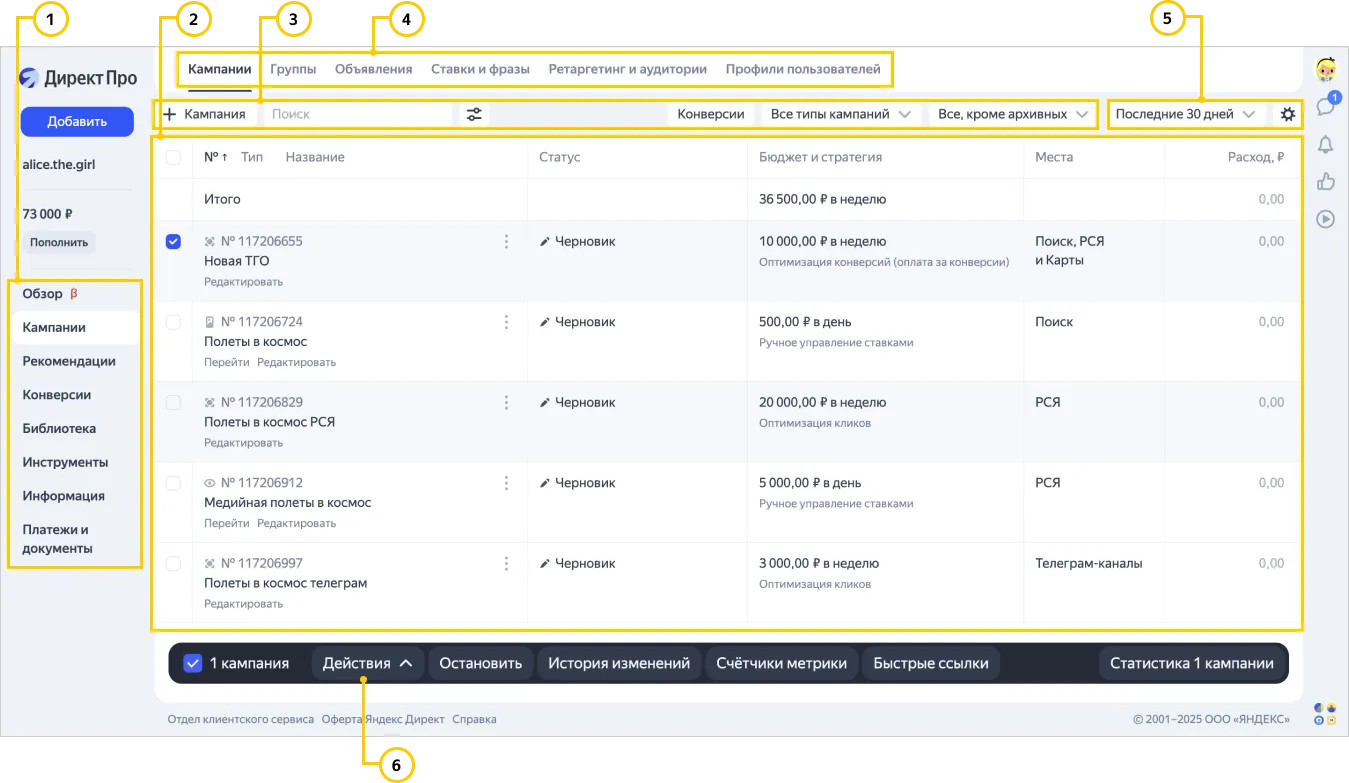This screenshot has width=1349, height=783.
Task: Click the Конверсии filter button
Action: (711, 114)
